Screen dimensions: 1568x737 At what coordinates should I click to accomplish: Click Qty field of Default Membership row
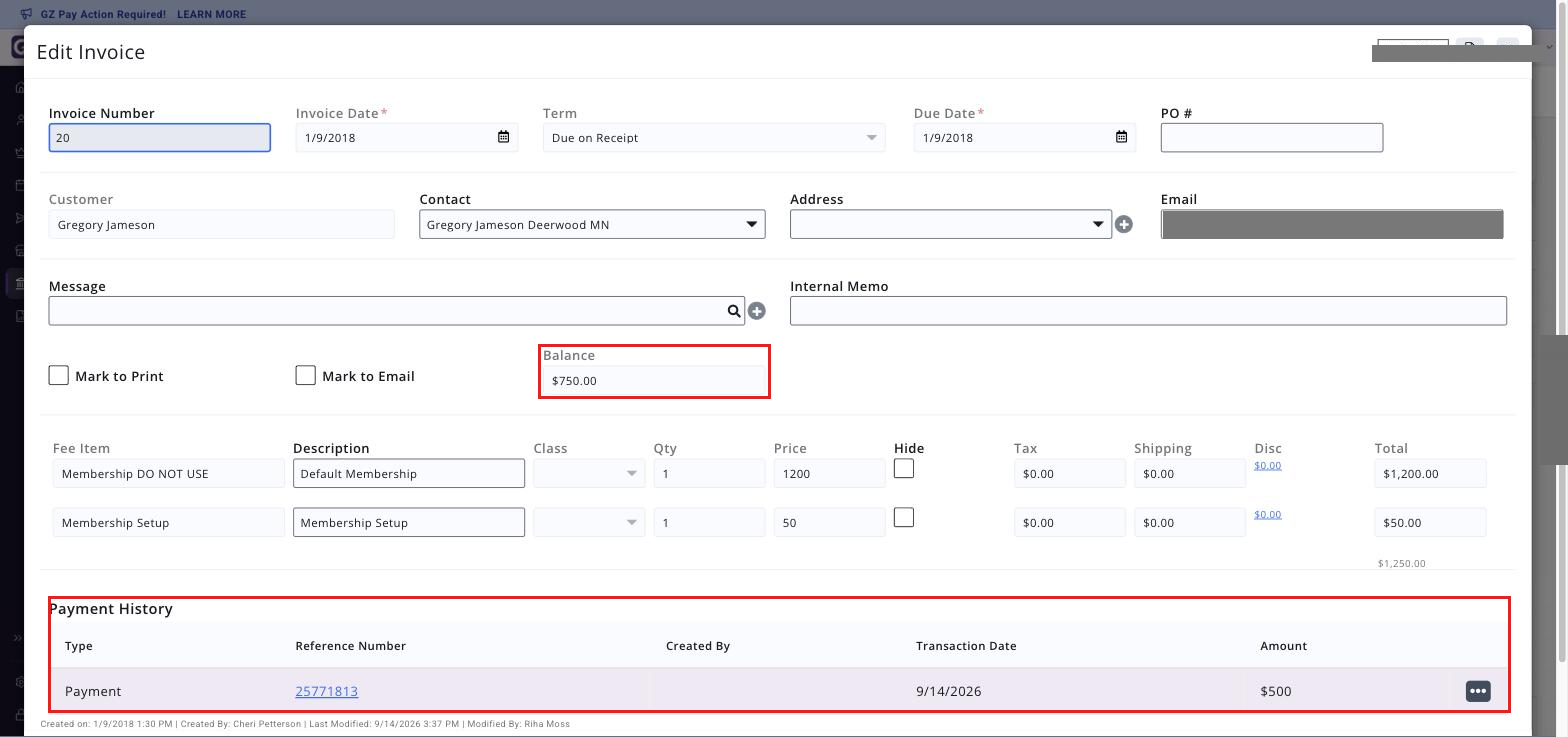tap(709, 474)
